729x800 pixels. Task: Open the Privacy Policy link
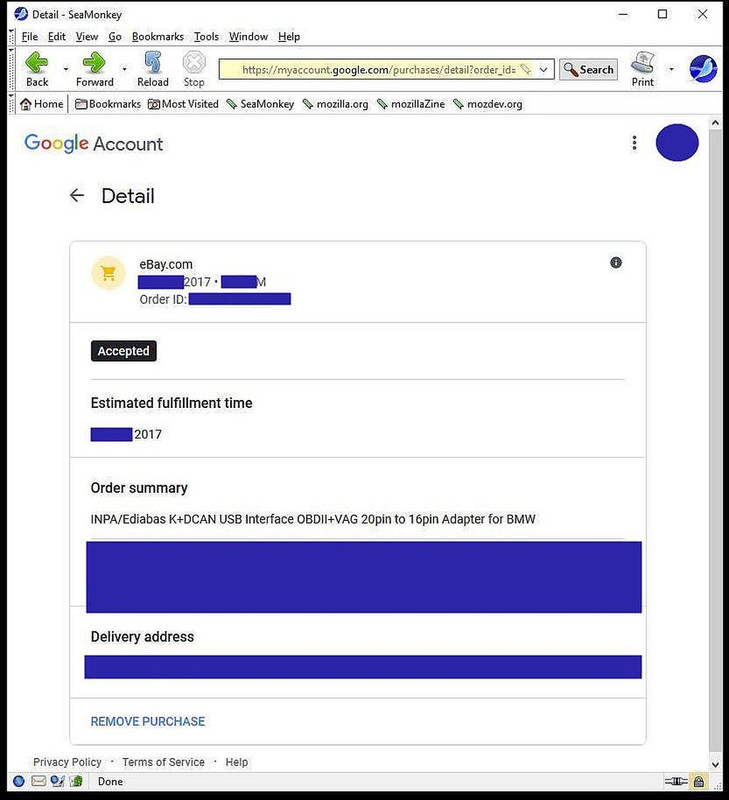click(x=67, y=762)
